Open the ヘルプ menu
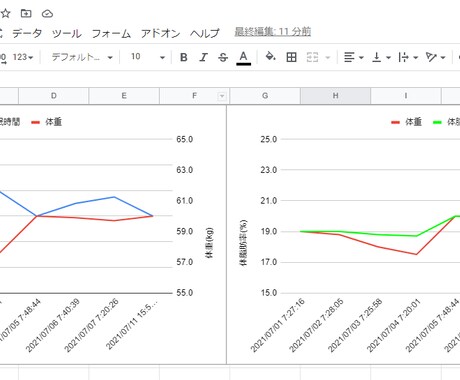 point(205,33)
